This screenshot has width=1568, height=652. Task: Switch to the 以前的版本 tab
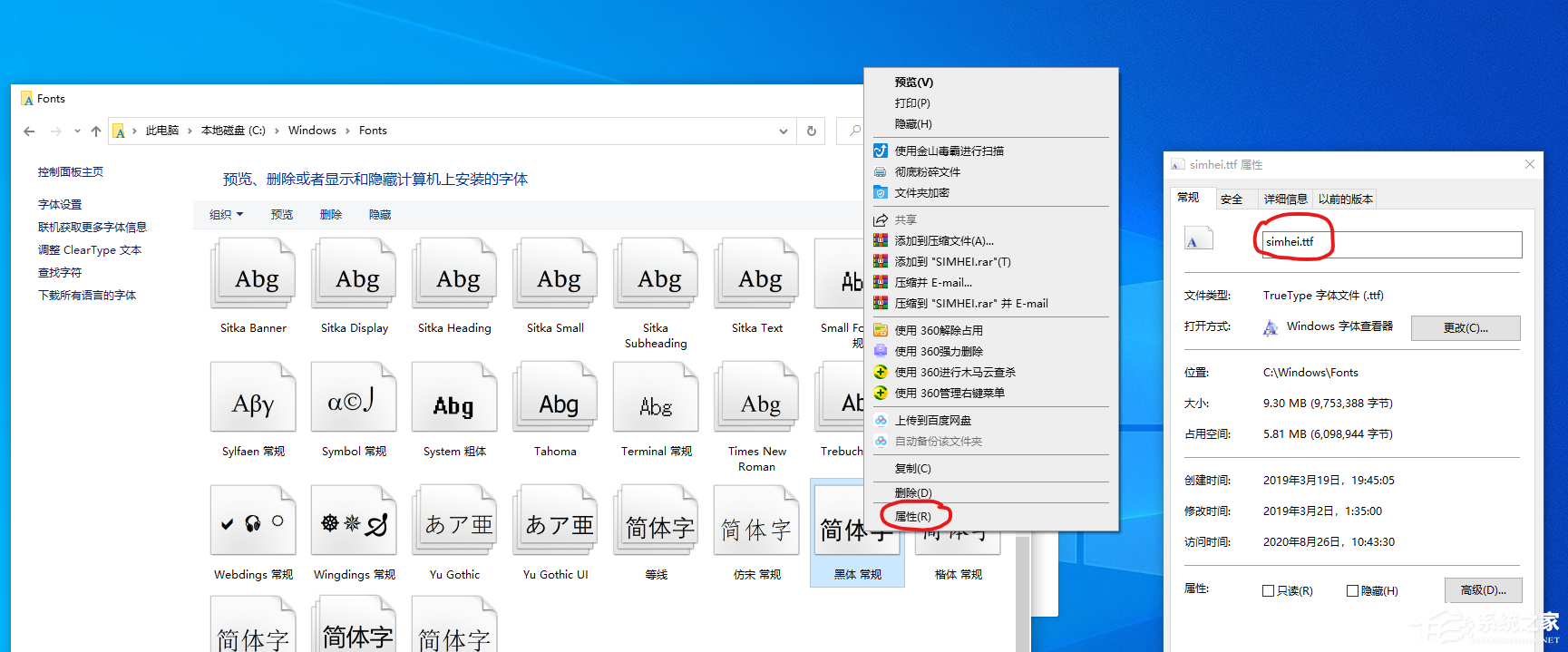[x=1345, y=199]
